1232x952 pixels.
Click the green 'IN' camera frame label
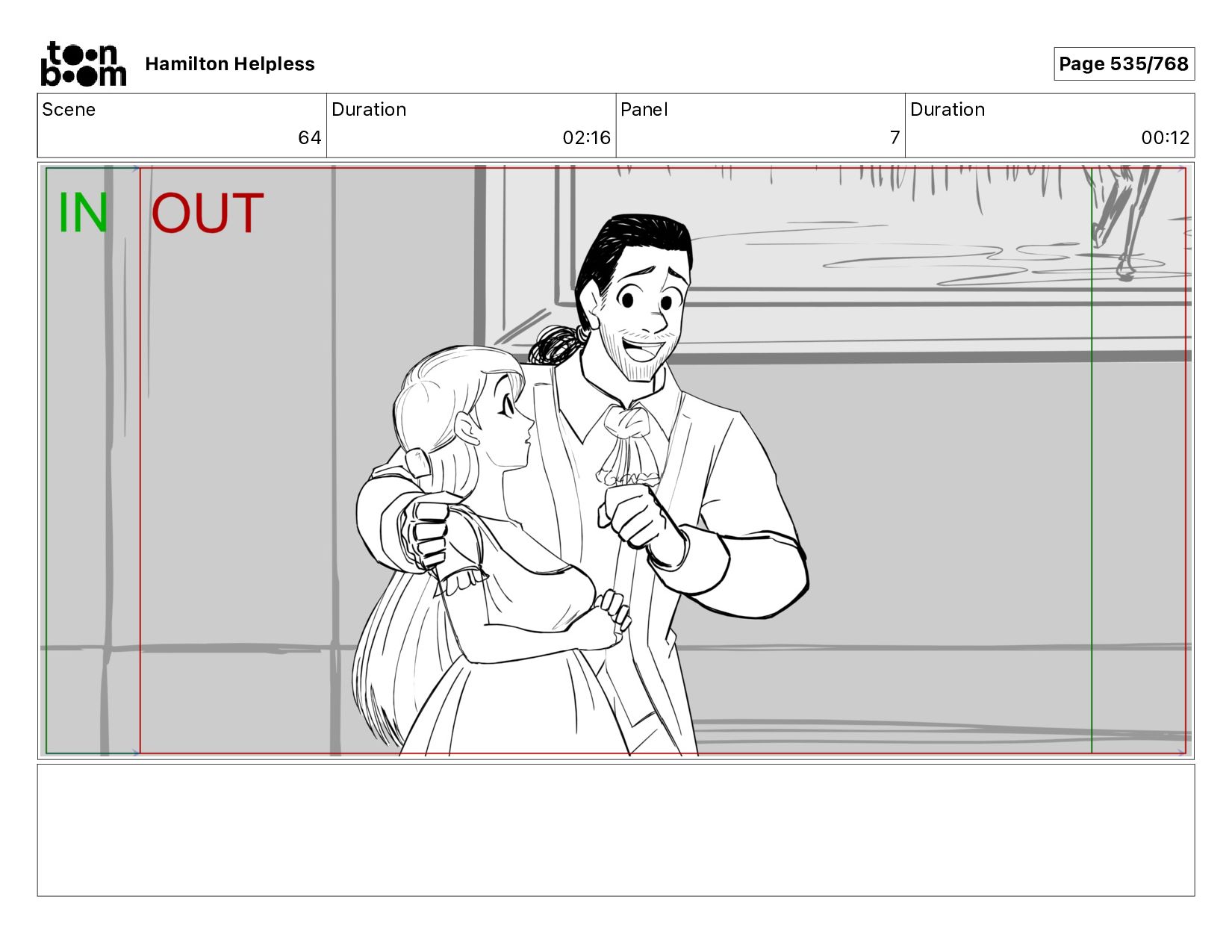pos(83,214)
